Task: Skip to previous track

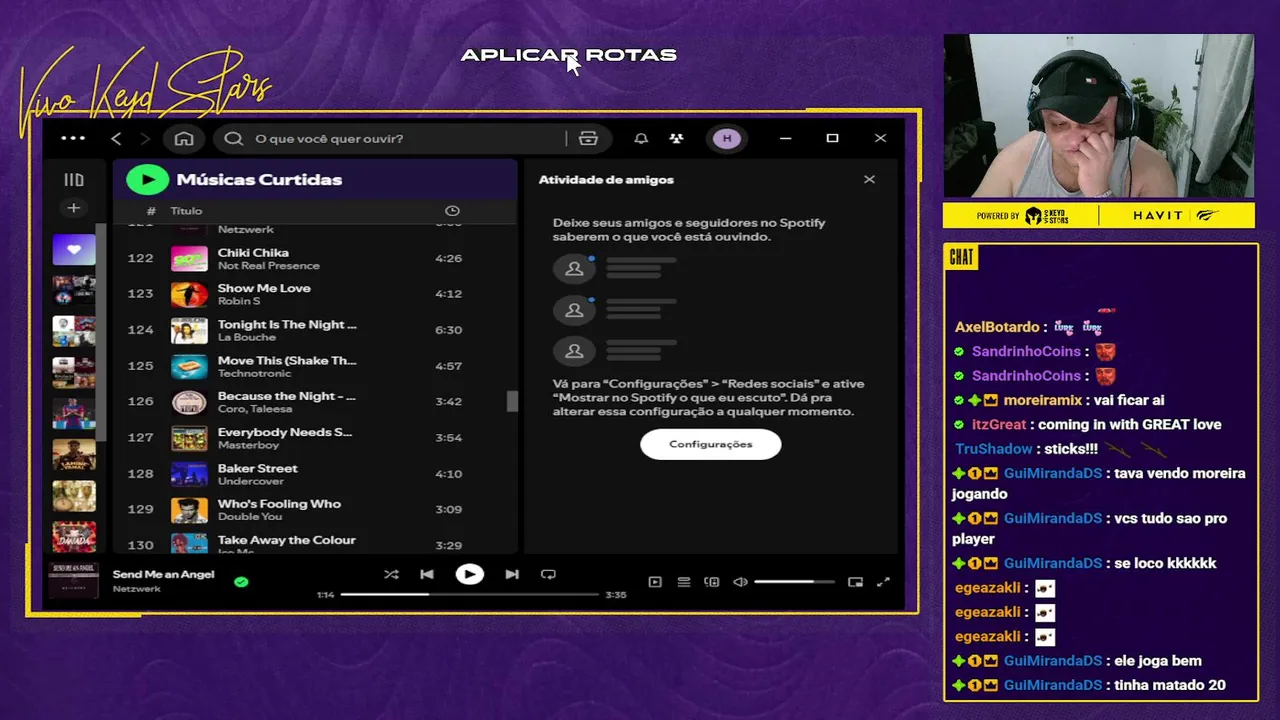Action: tap(427, 574)
